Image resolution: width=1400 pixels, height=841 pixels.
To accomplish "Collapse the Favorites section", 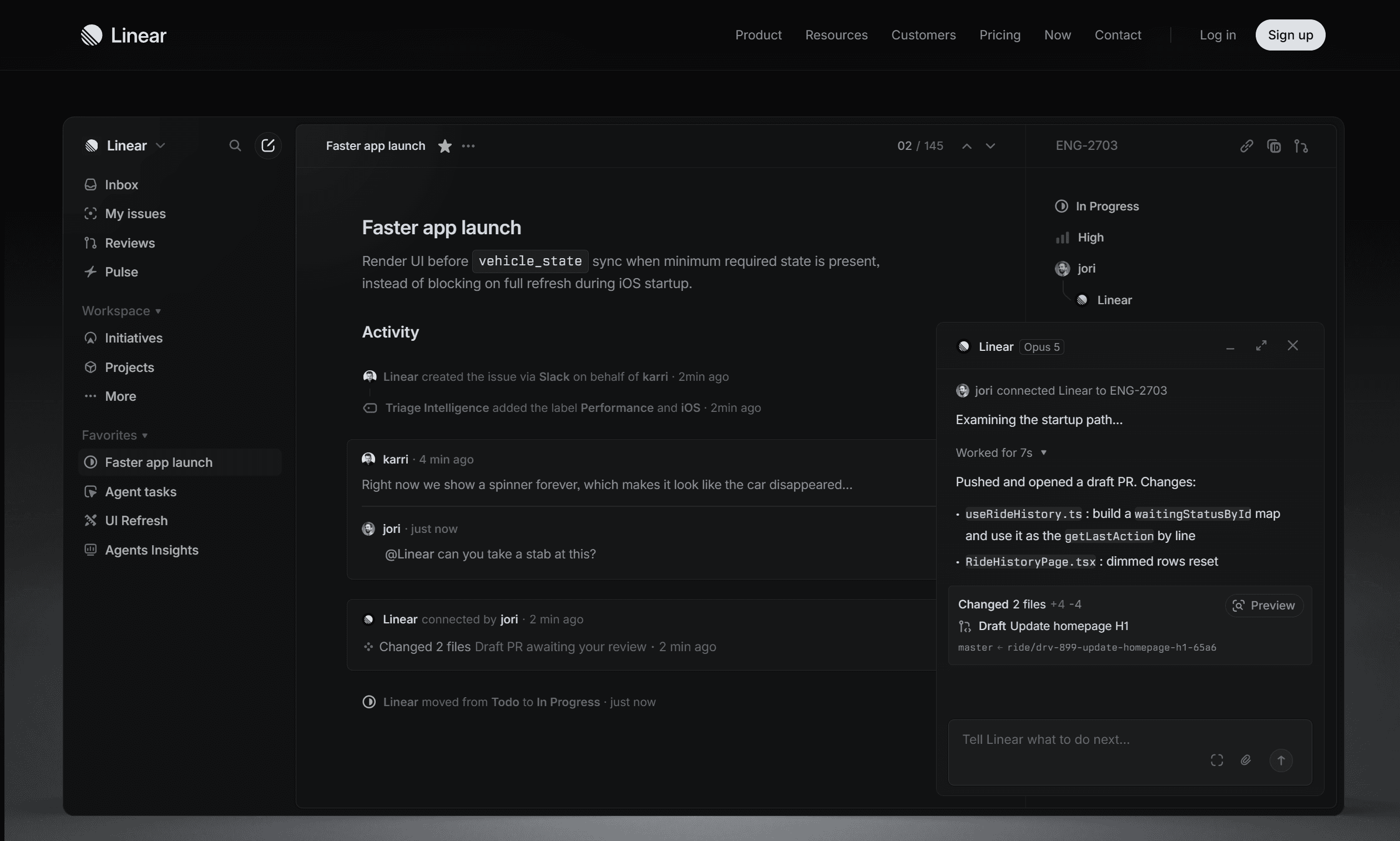I will click(115, 435).
